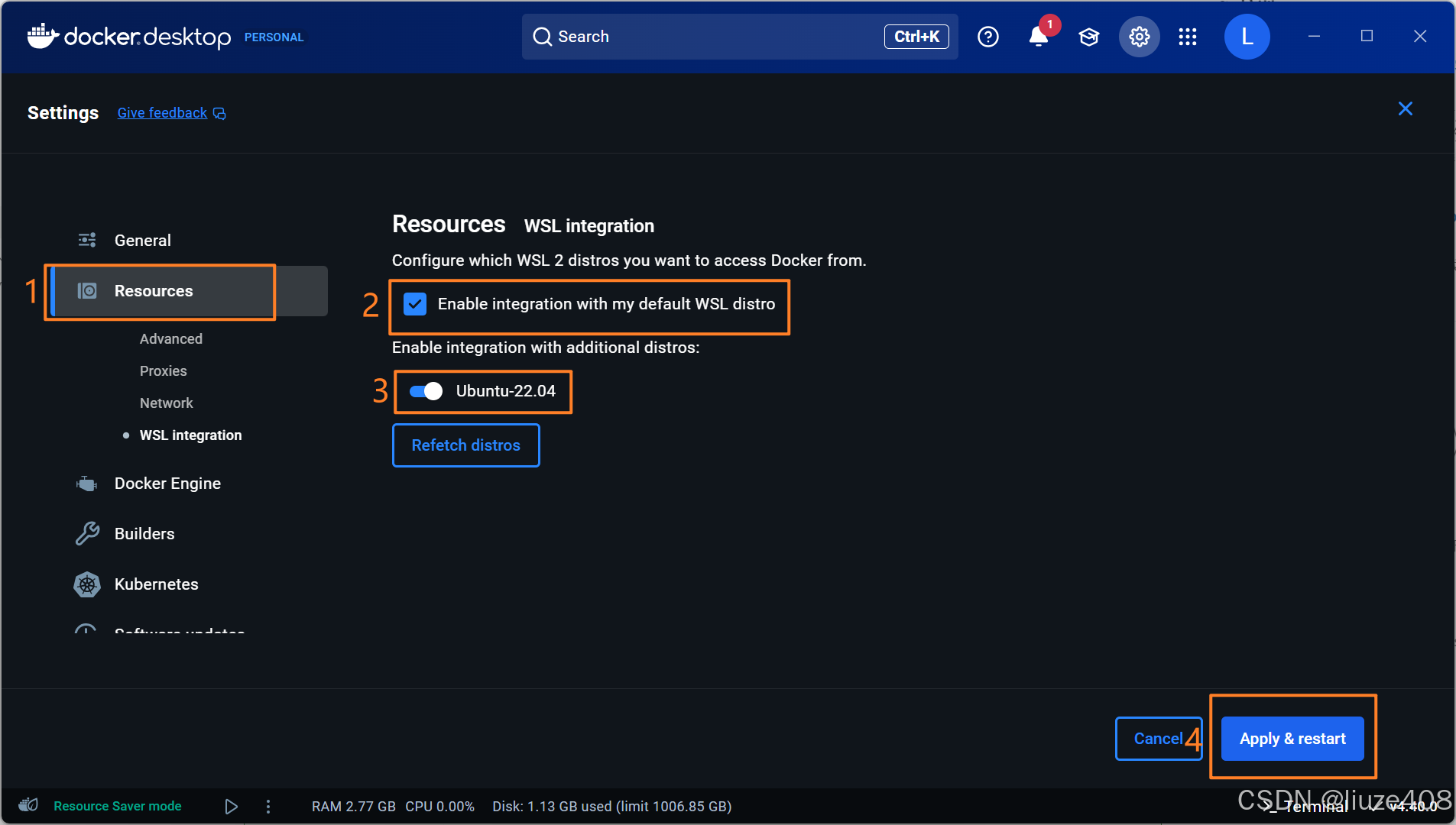Open Proxies under Resources
Screen dimensions: 1456x825
pyautogui.click(x=164, y=371)
